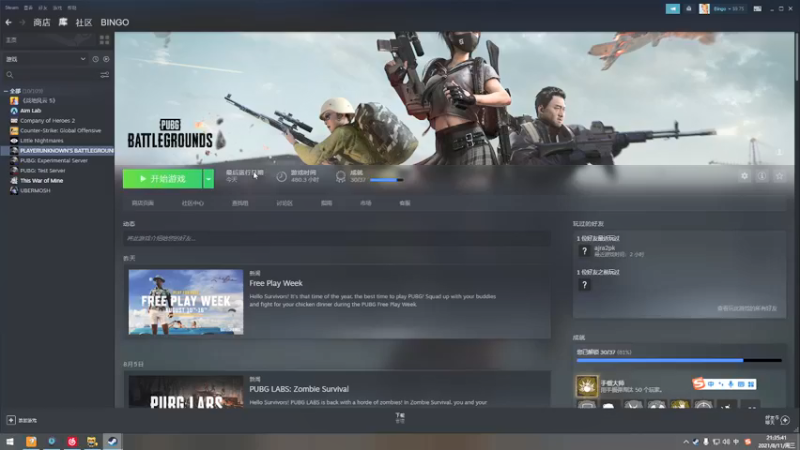The width and height of the screenshot is (800, 450).
Task: Toggle Chinese input mode on Sogou bar
Action: tap(711, 384)
